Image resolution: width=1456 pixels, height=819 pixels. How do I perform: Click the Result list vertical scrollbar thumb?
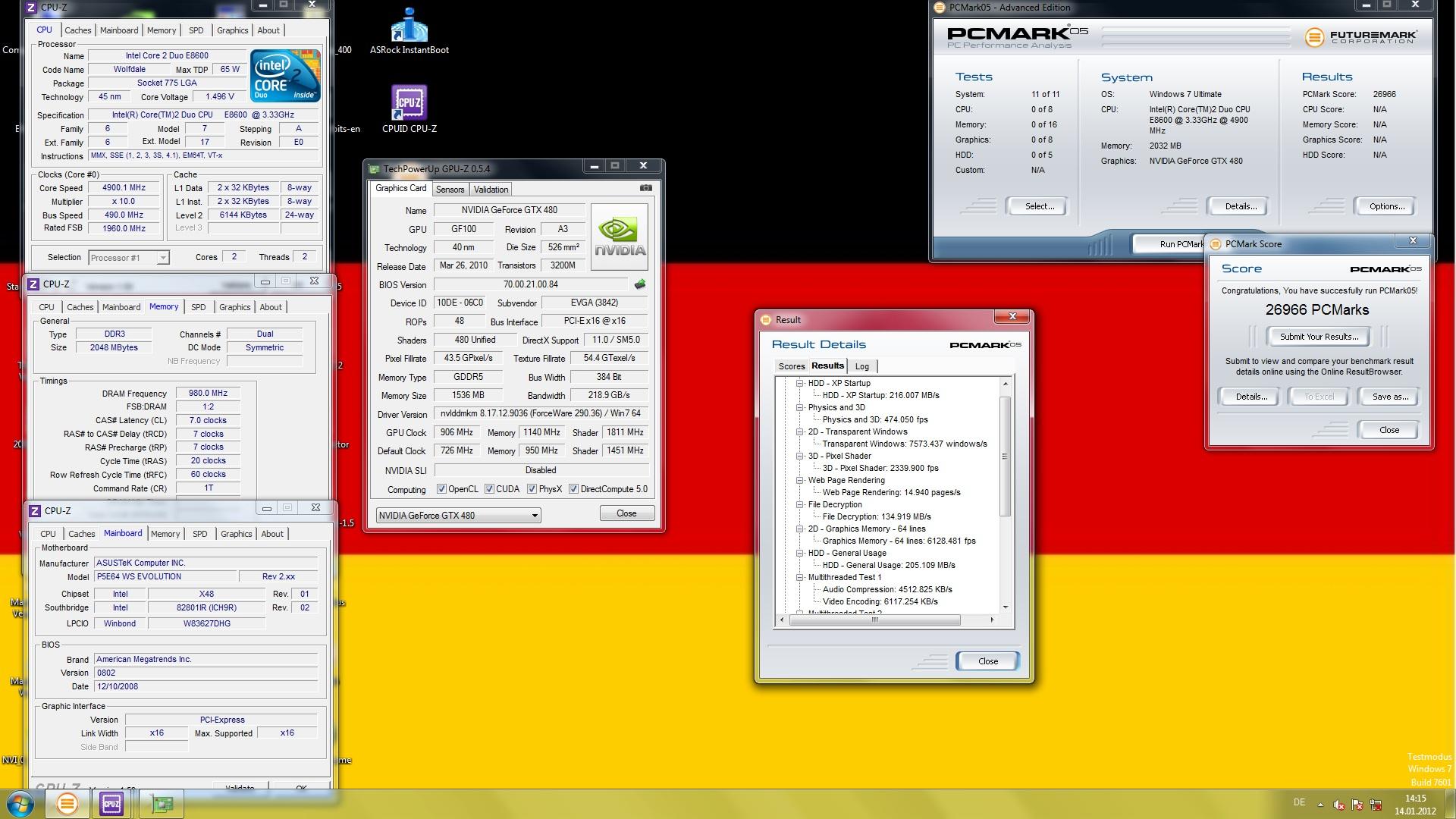pos(1005,457)
